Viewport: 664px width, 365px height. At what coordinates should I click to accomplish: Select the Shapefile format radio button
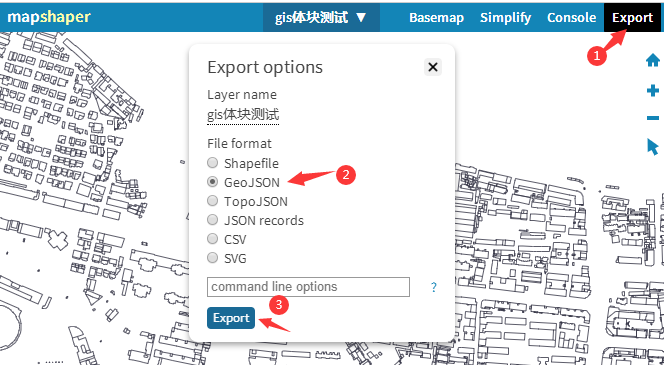coord(212,163)
